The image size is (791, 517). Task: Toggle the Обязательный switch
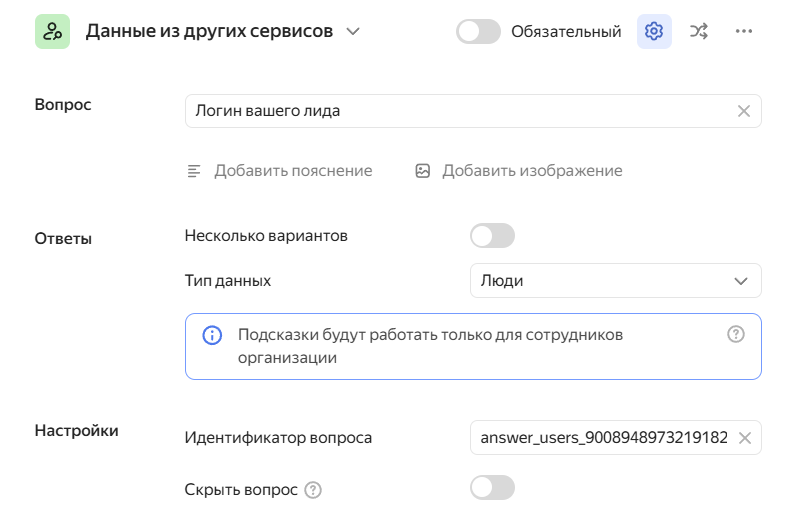click(x=478, y=31)
